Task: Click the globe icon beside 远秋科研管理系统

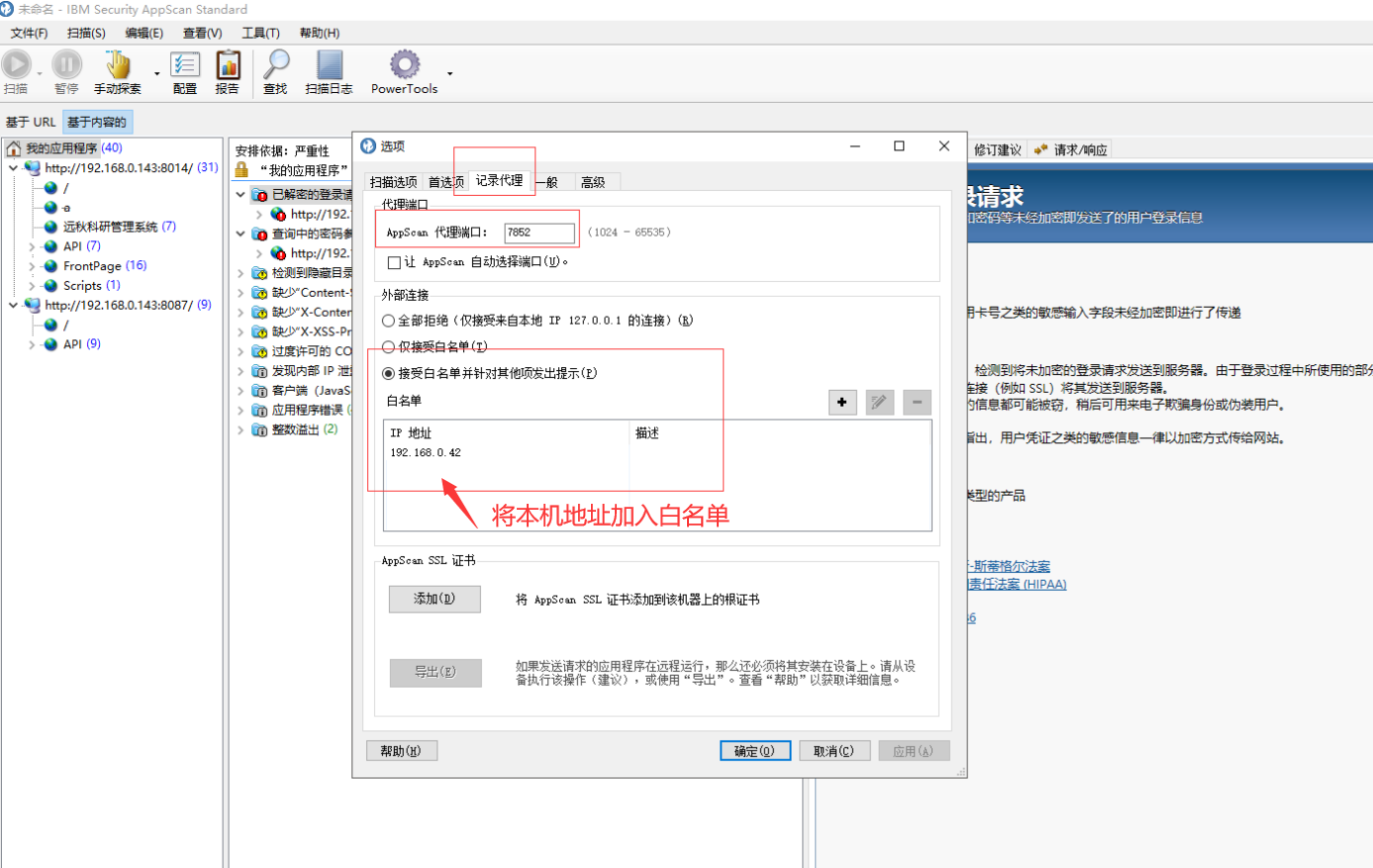Action: click(50, 227)
